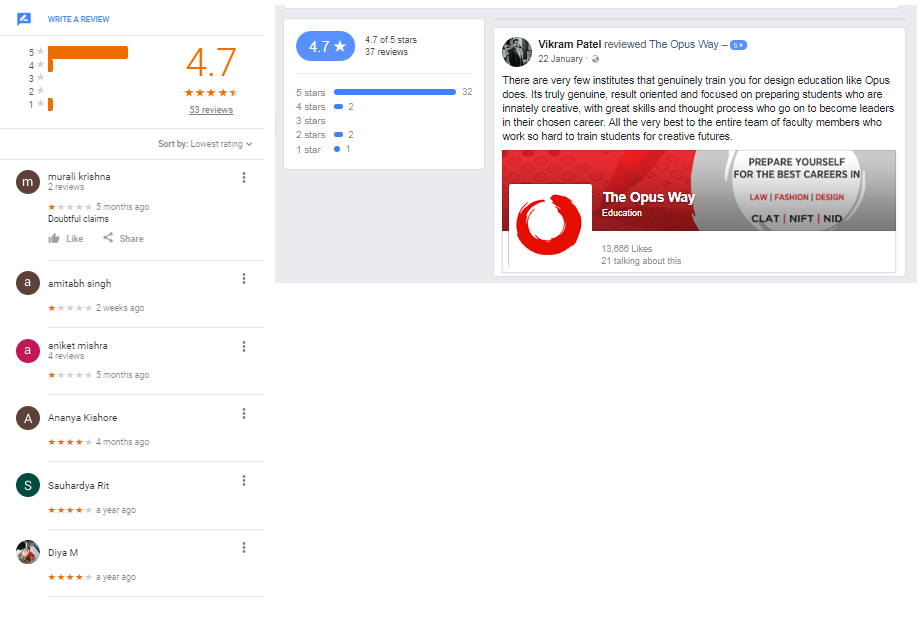918x629 pixels.
Task: Open aniket mishra's profile name
Action: point(78,346)
